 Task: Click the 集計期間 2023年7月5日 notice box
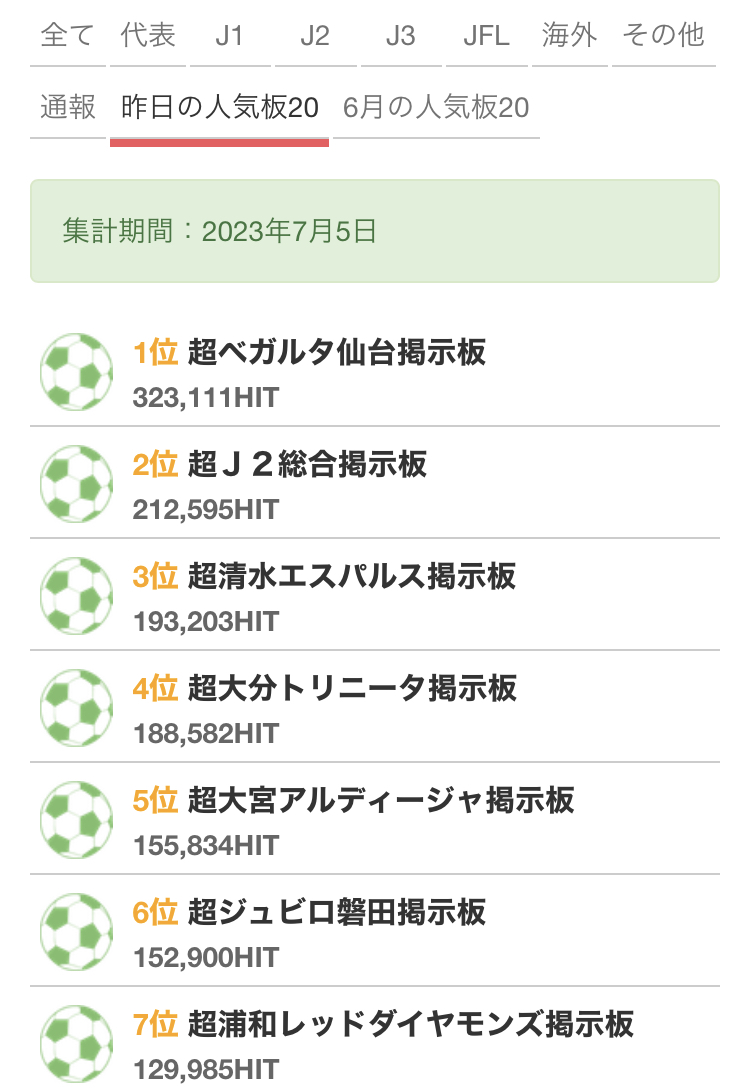[x=375, y=232]
